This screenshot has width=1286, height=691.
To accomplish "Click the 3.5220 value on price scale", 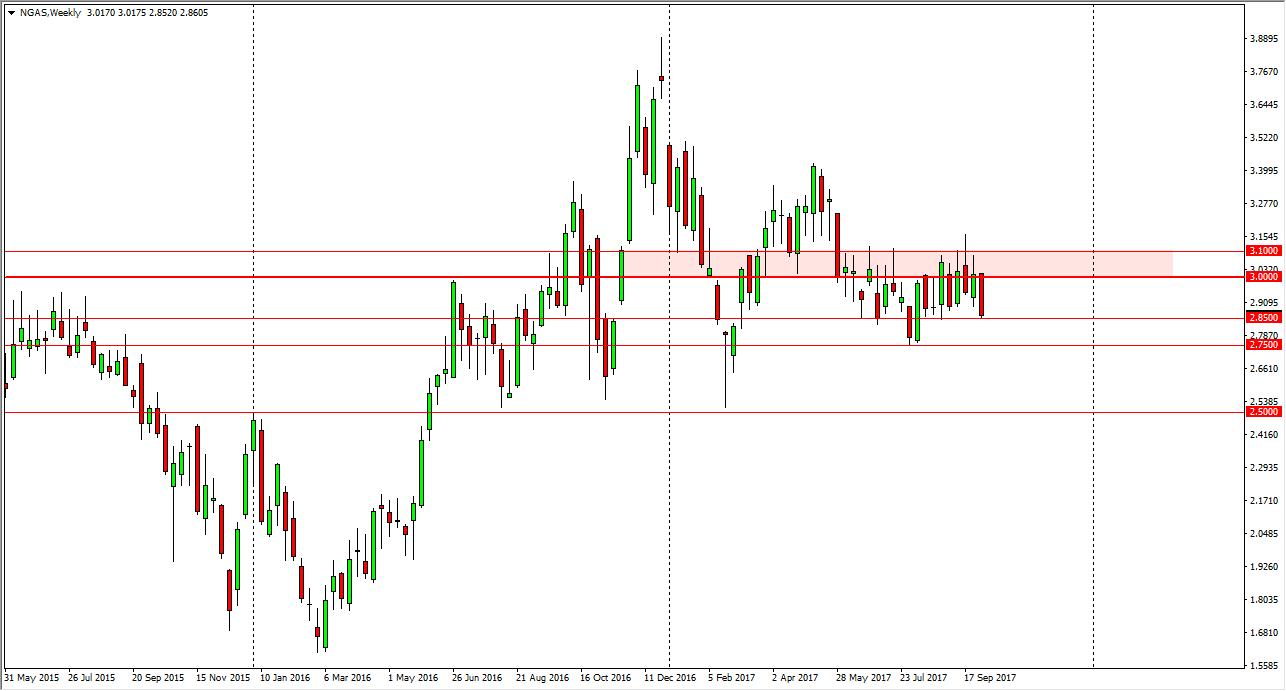I will [1264, 138].
